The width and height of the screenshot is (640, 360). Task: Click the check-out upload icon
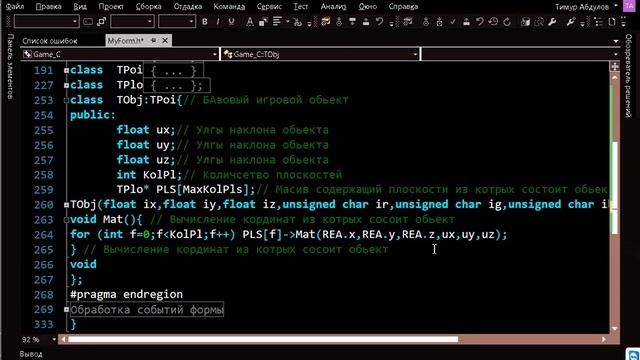pos(366,22)
